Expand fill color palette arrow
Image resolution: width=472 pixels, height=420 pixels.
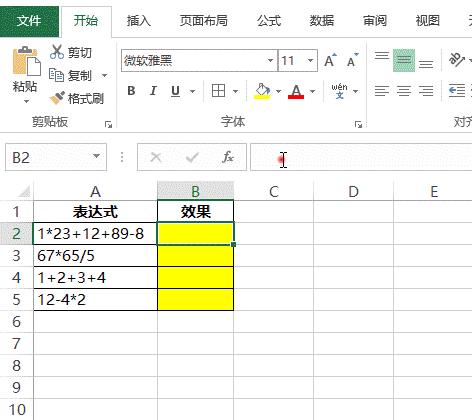278,91
